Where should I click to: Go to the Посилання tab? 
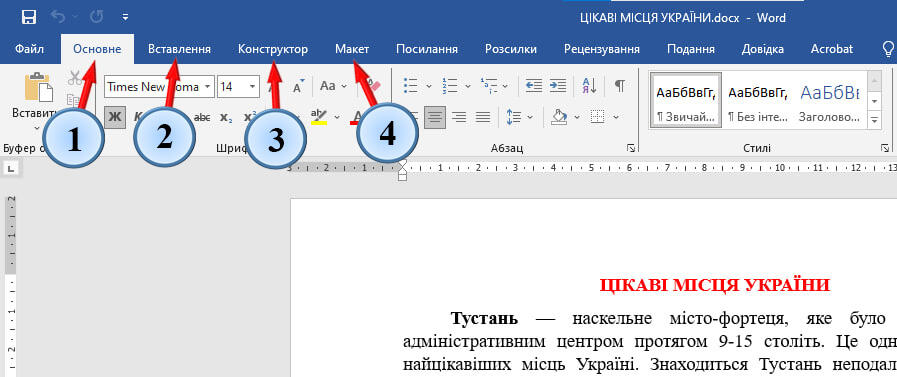pos(427,49)
